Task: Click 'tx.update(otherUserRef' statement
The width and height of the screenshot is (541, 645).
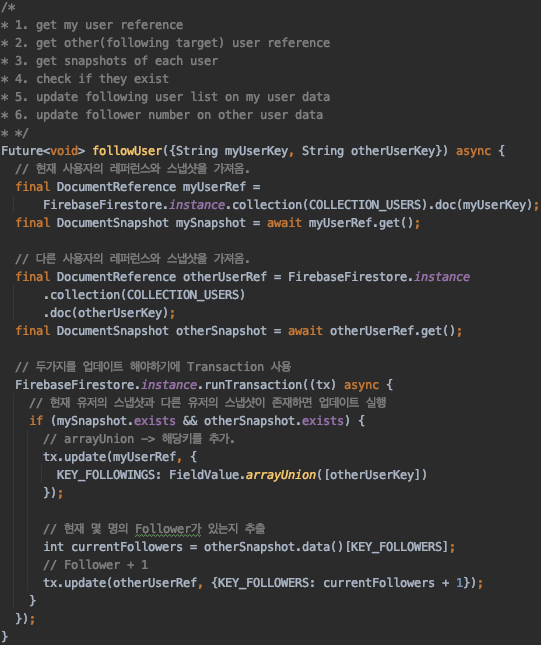Action: 120,583
